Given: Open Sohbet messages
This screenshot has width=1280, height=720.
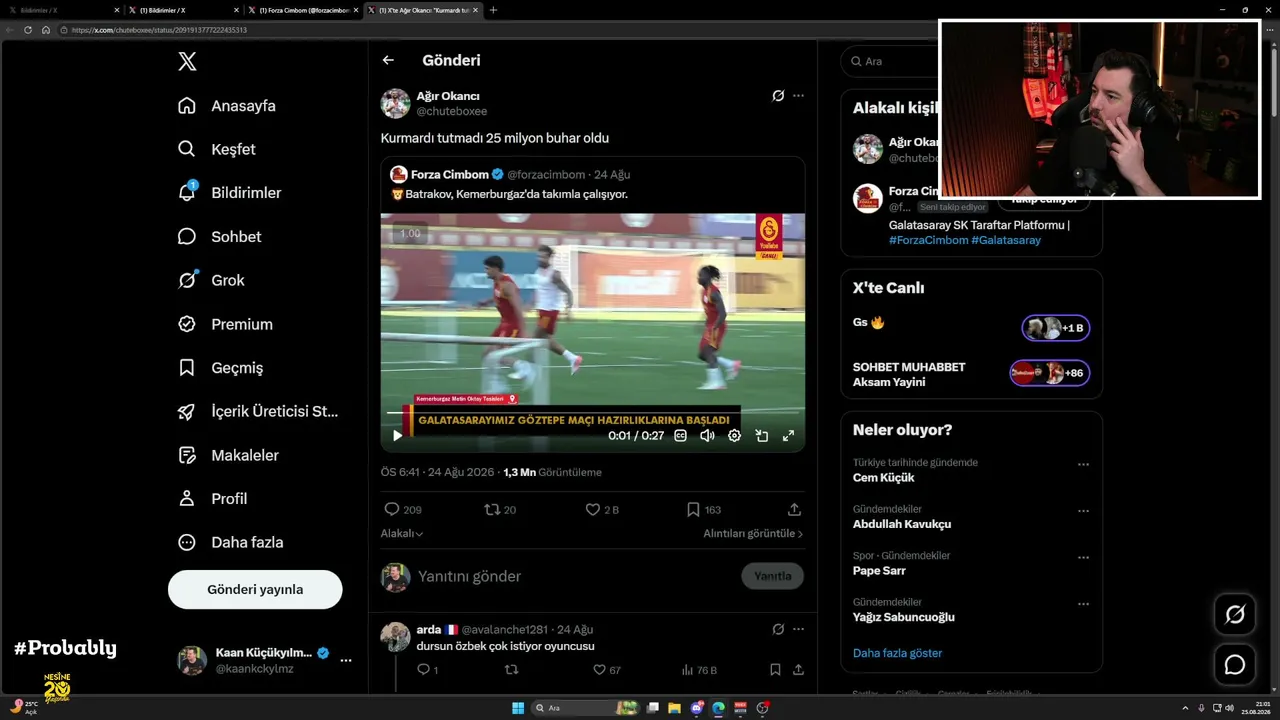Looking at the screenshot, I should (219, 237).
